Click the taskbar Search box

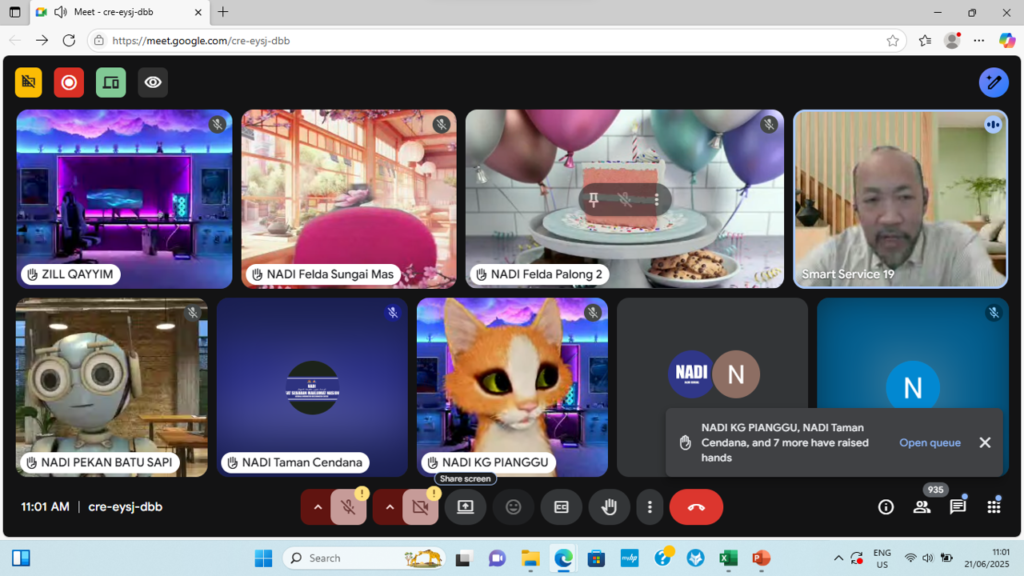point(366,558)
